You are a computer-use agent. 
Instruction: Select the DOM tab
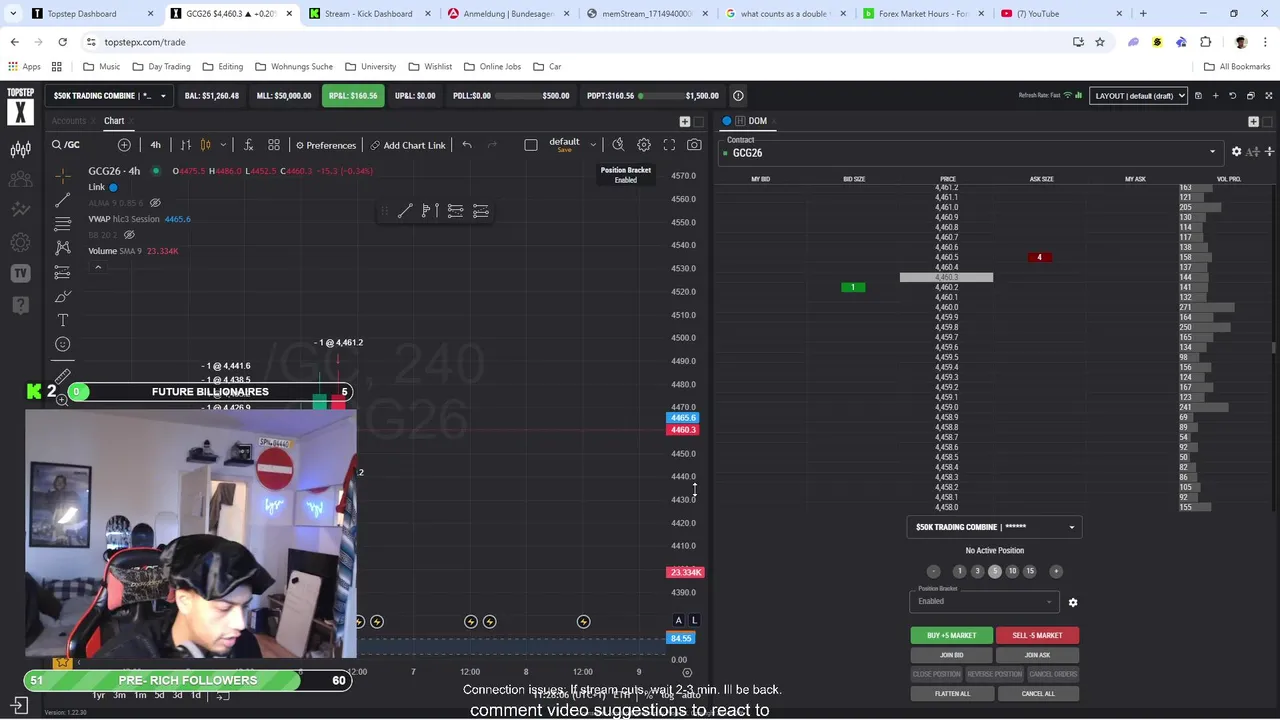(x=757, y=121)
